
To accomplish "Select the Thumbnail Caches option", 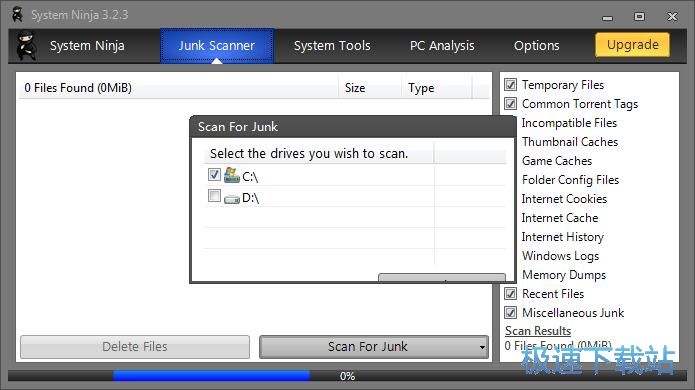I will (570, 142).
